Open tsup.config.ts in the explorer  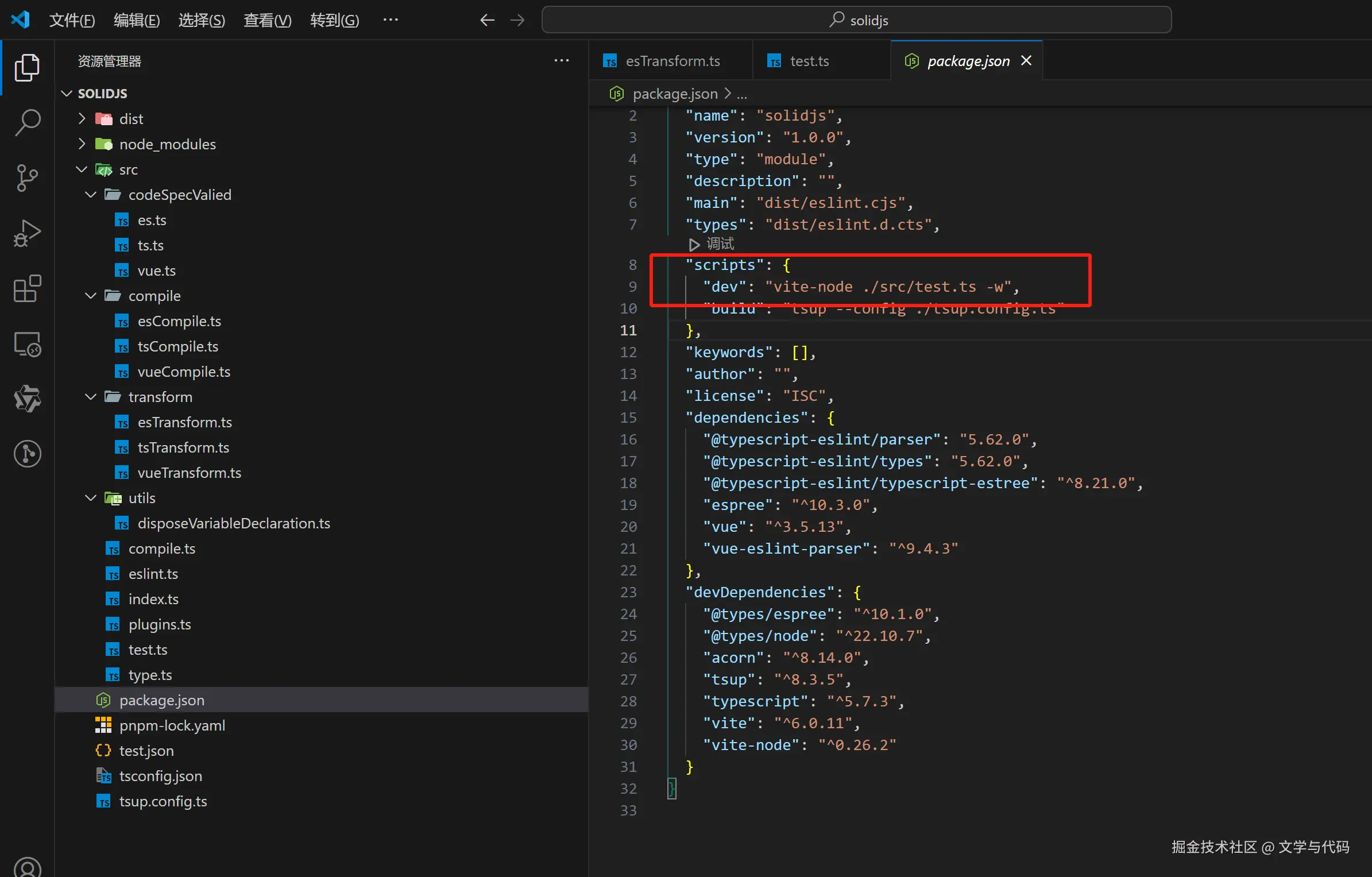click(x=163, y=801)
